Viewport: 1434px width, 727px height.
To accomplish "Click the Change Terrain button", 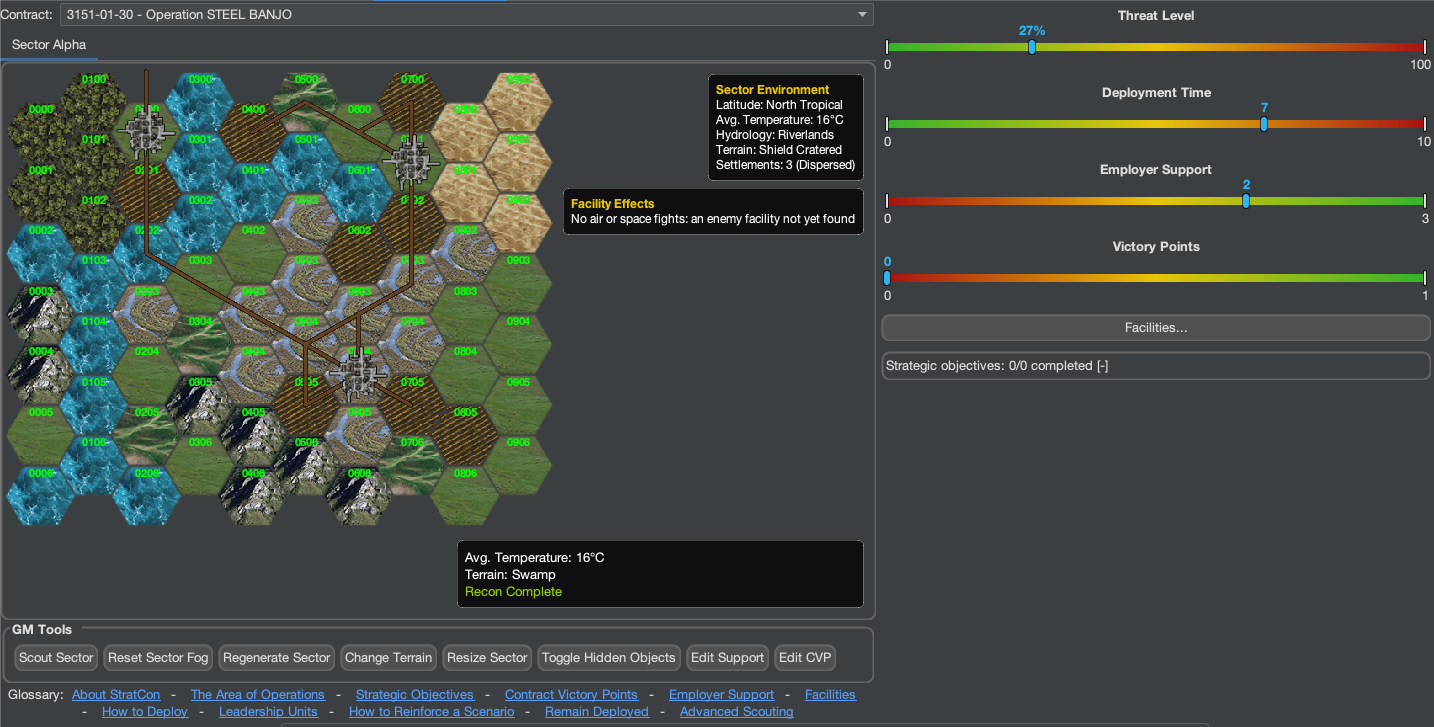I will click(x=389, y=658).
